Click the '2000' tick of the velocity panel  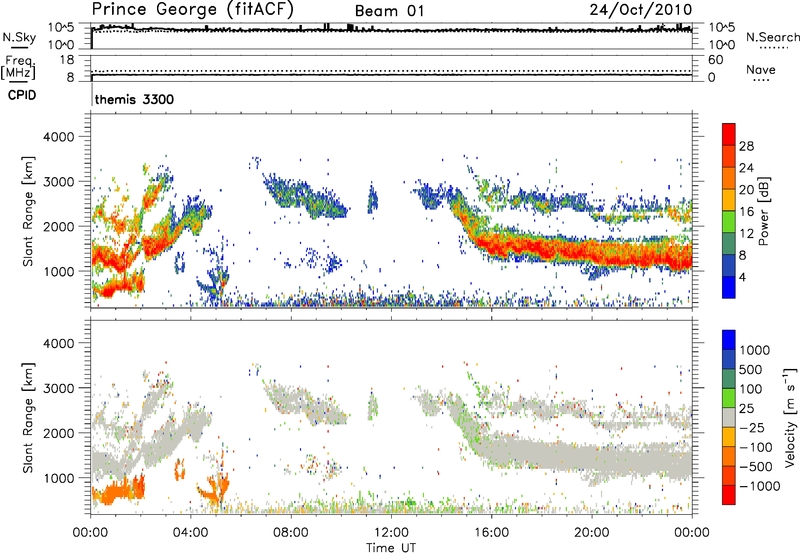[58, 433]
